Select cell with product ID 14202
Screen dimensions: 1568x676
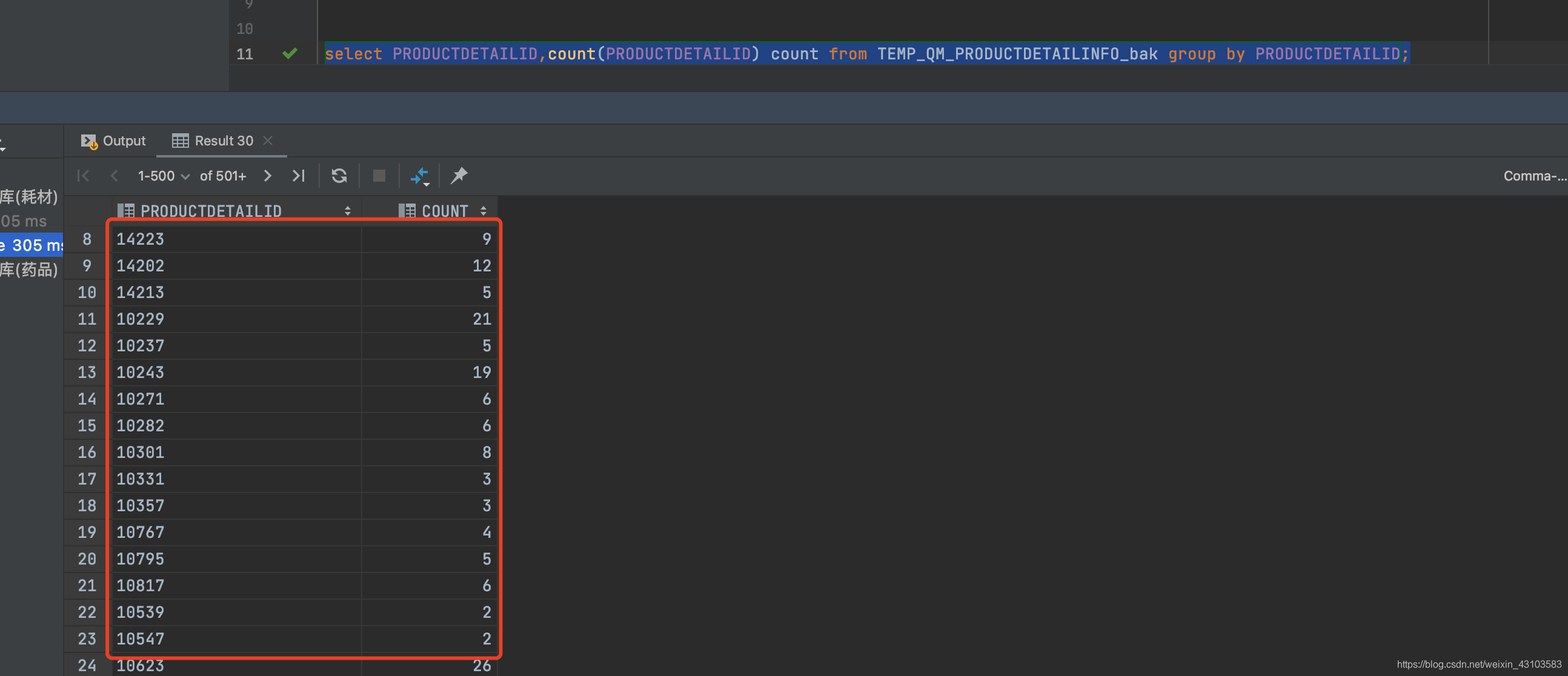(237, 266)
